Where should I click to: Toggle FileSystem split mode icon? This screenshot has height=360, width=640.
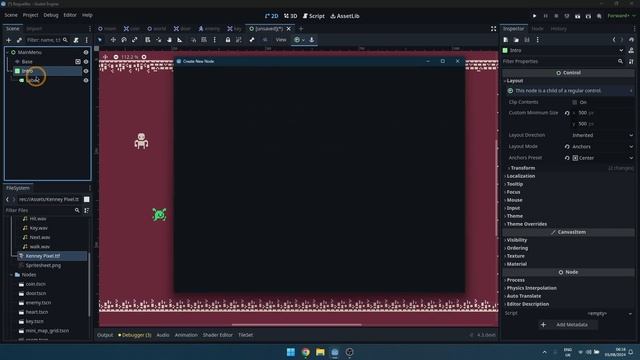[87, 199]
